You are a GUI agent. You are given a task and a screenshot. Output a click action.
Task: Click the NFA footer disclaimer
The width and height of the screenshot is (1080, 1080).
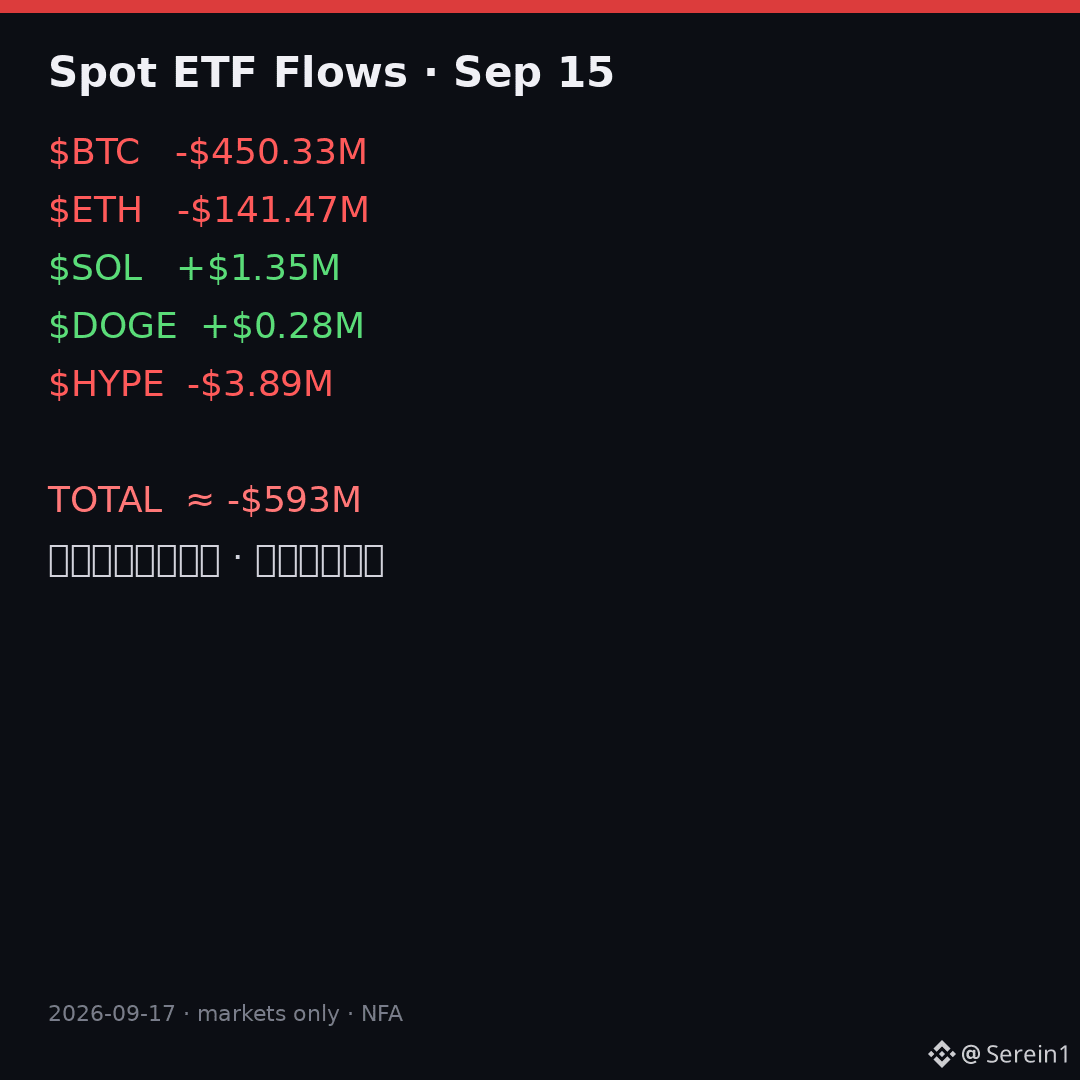click(382, 1013)
